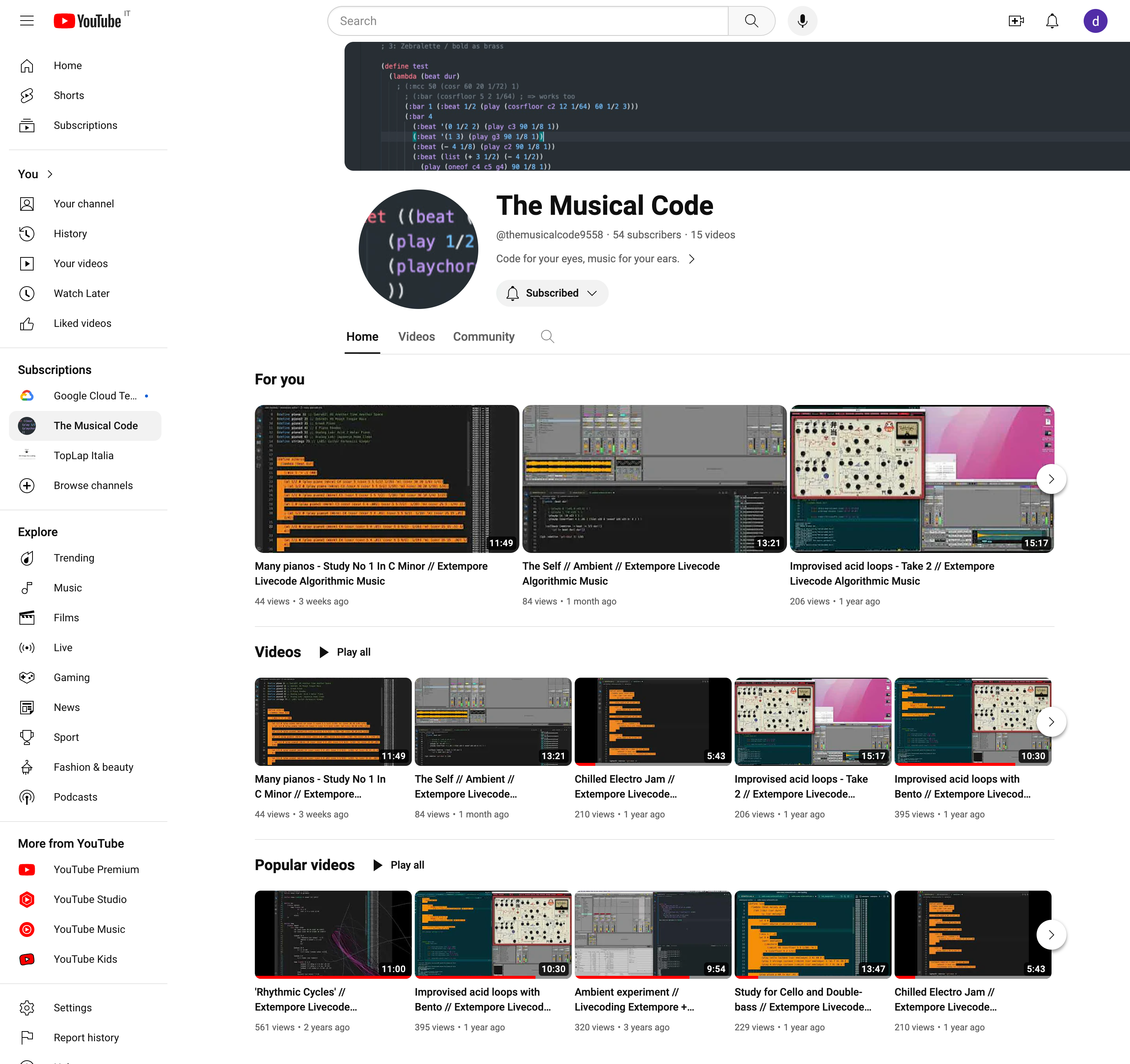Image resolution: width=1130 pixels, height=1064 pixels.
Task: Open the Create video icon
Action: click(x=1016, y=21)
